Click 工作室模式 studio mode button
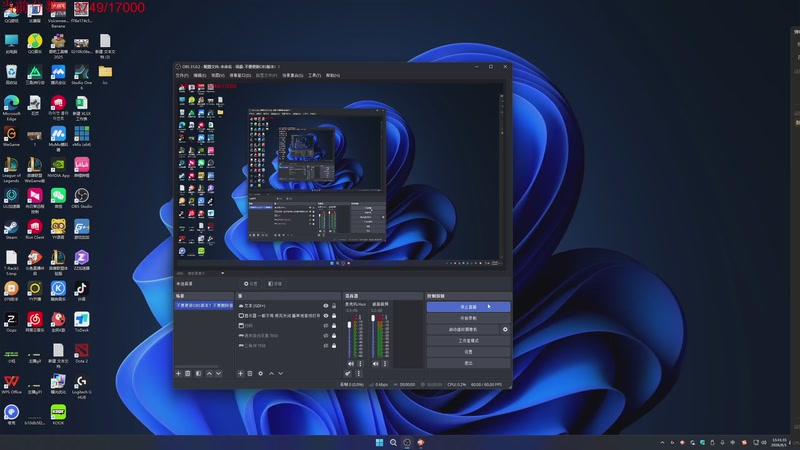Image resolution: width=800 pixels, height=450 pixels. point(468,340)
